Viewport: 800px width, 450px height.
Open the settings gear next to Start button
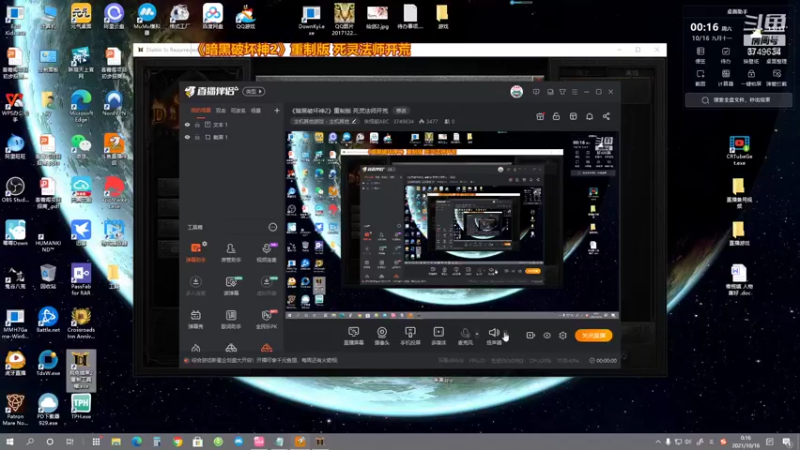click(x=563, y=335)
